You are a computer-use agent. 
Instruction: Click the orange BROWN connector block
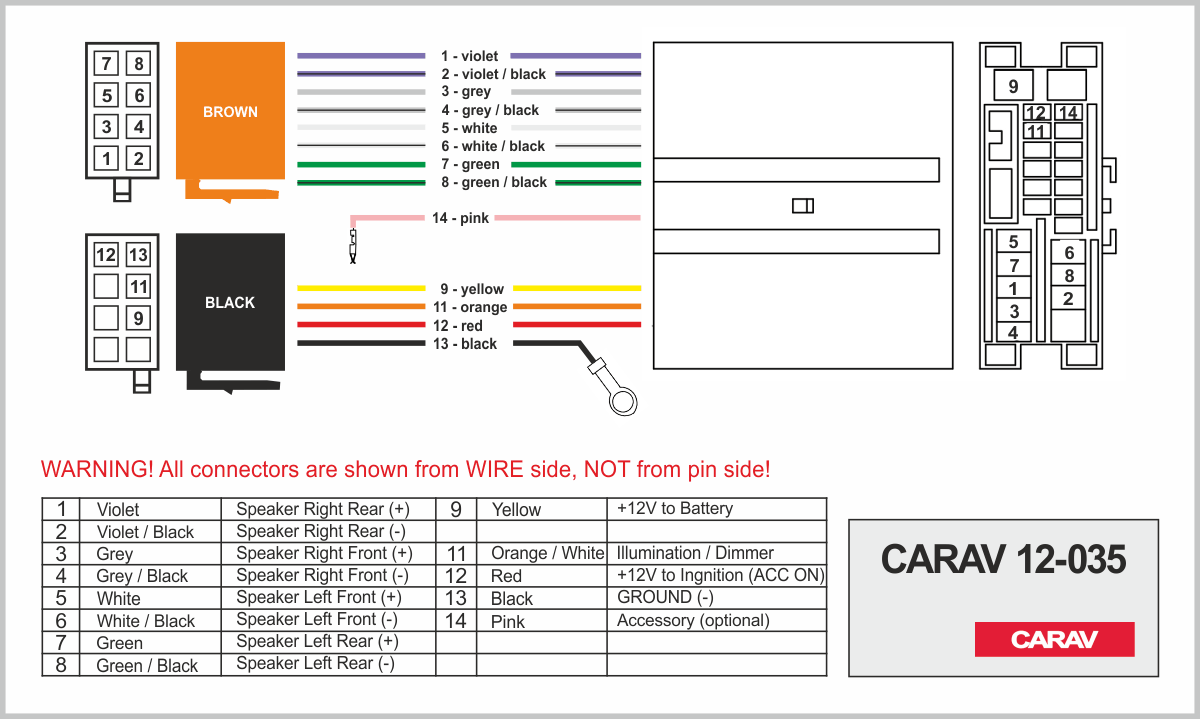pos(230,112)
